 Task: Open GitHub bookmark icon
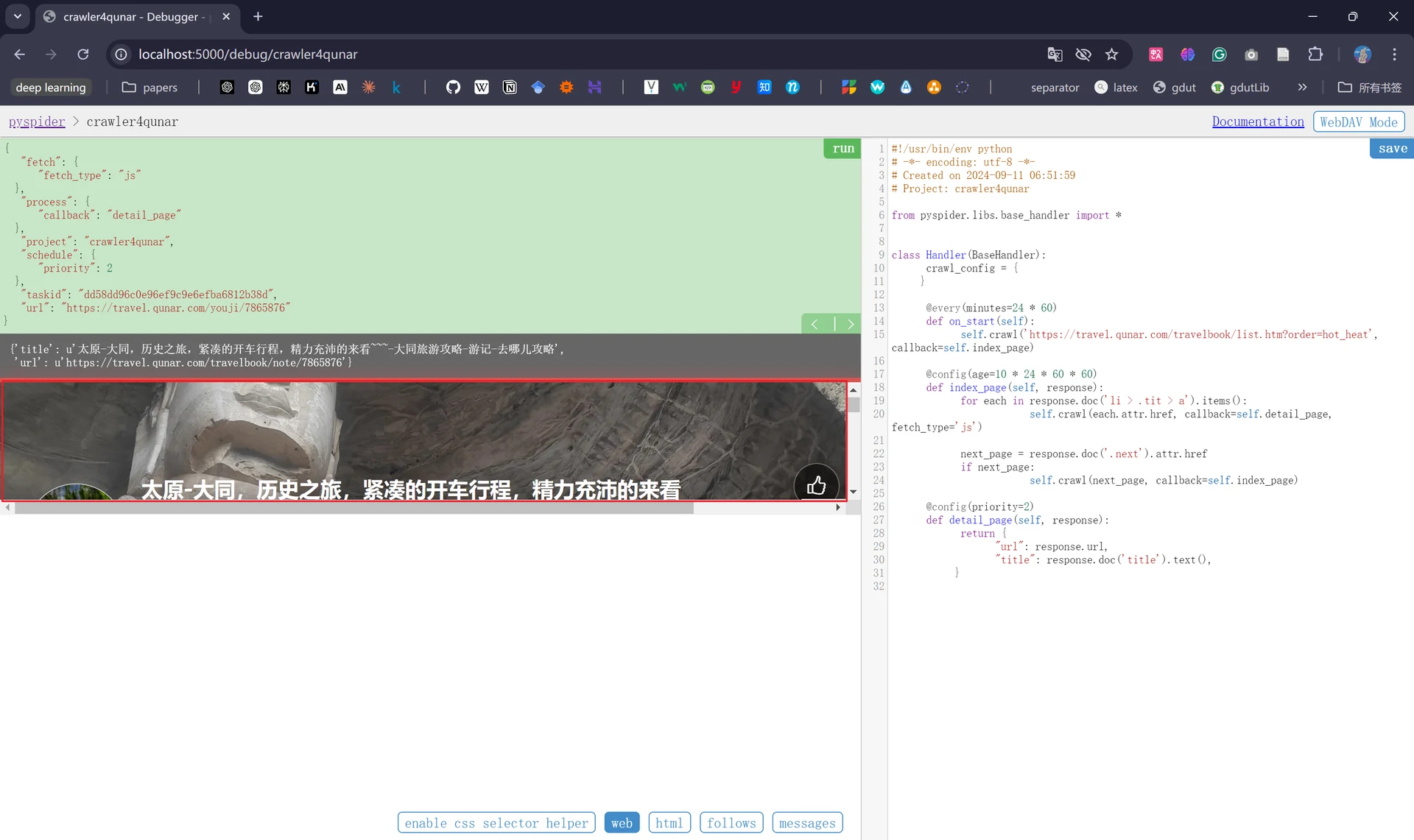tap(453, 88)
